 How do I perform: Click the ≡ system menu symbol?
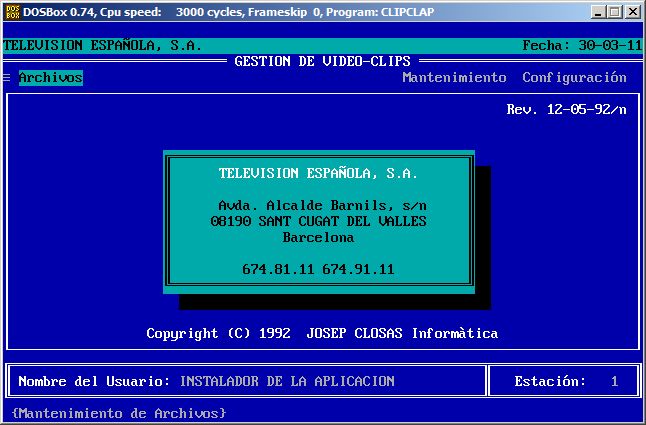click(x=7, y=78)
